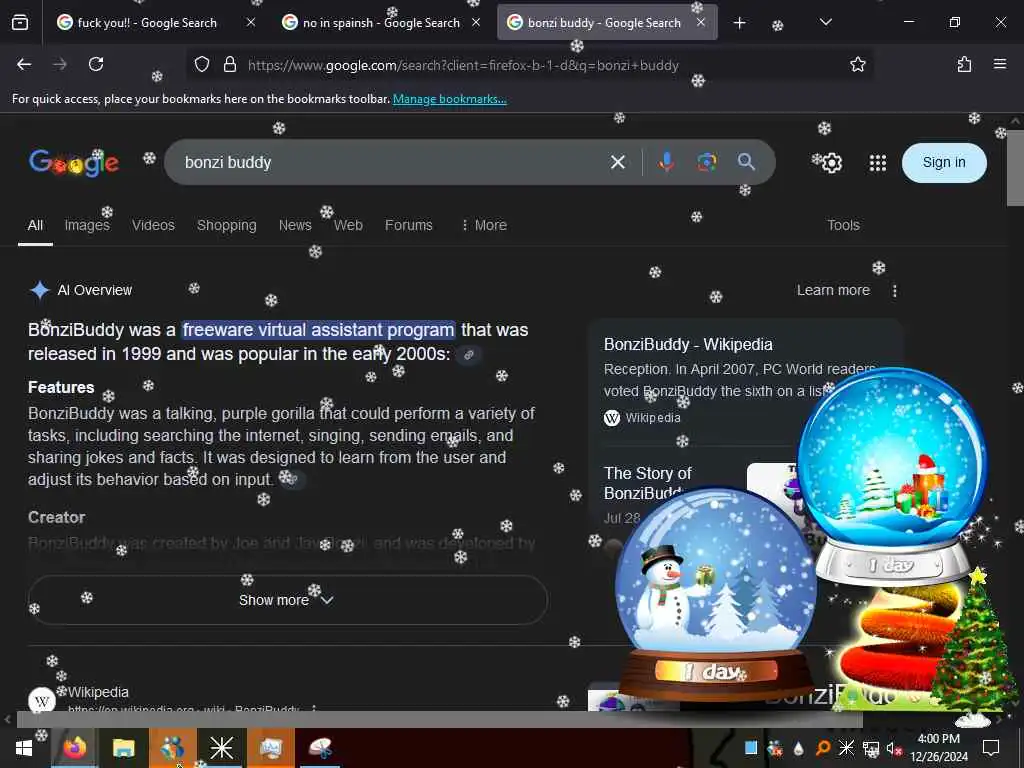Open the Google apps grid
Viewport: 1024px width, 768px height.
pyautogui.click(x=878, y=163)
